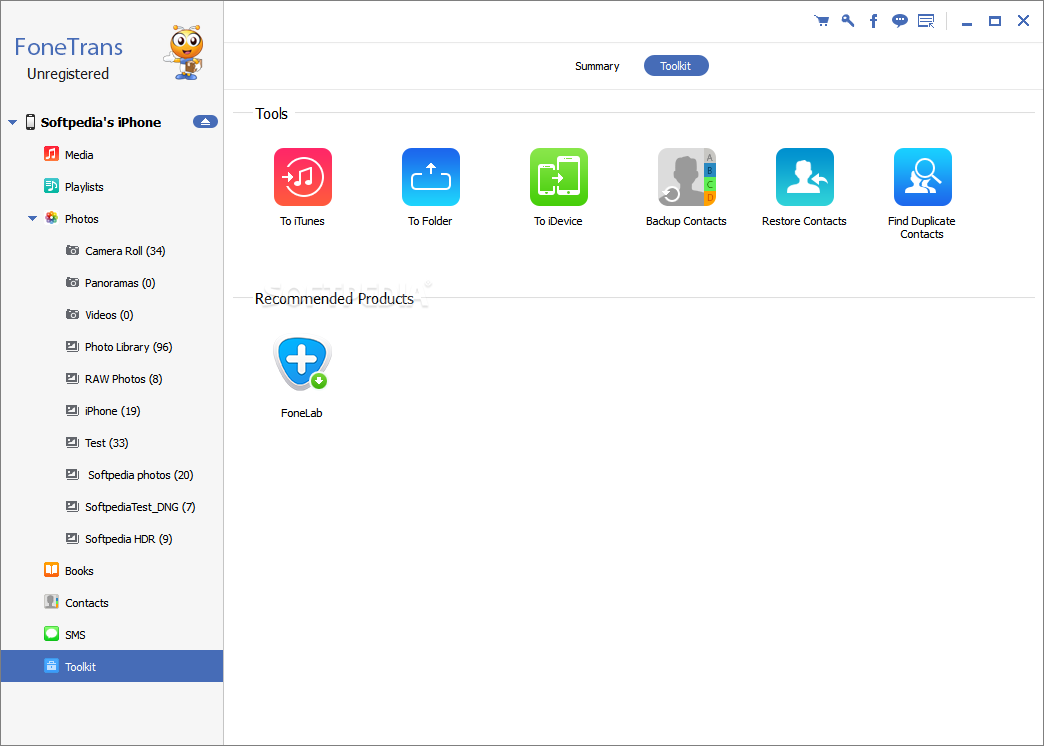Screen dimensions: 1044x746
Task: Visit Facebook page via f icon
Action: (874, 21)
